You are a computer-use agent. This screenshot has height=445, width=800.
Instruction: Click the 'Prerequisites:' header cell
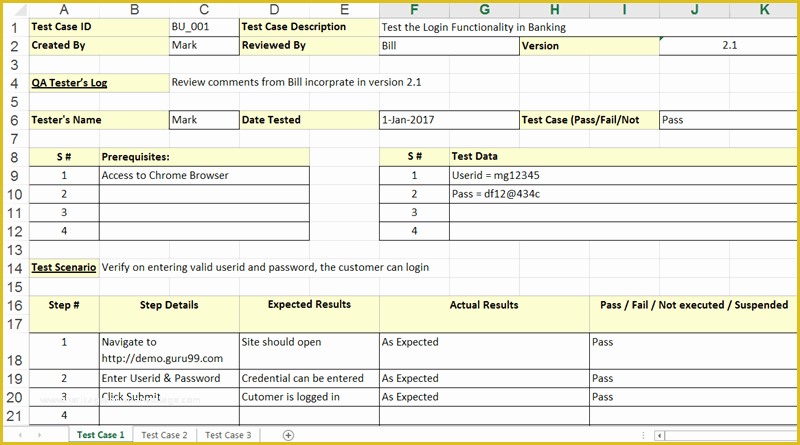pyautogui.click(x=204, y=157)
